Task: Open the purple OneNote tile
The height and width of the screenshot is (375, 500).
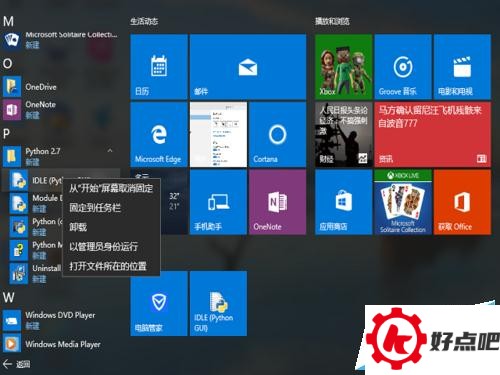Action: pos(277,202)
